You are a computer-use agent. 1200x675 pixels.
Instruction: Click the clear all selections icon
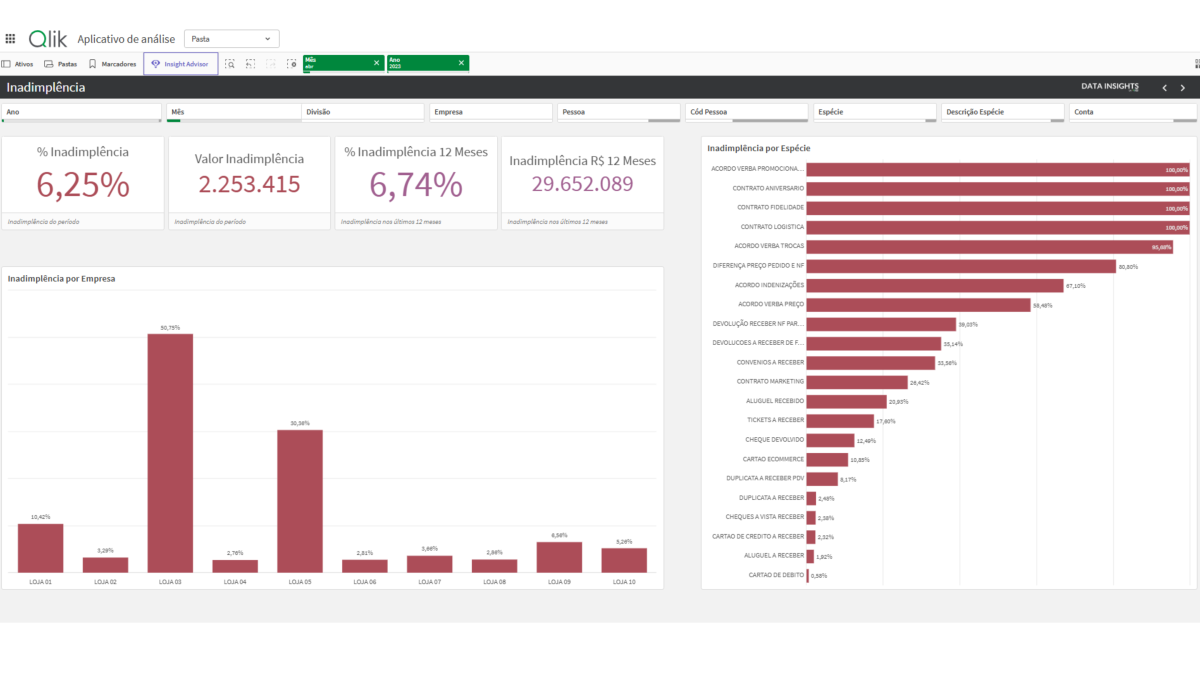(x=292, y=64)
